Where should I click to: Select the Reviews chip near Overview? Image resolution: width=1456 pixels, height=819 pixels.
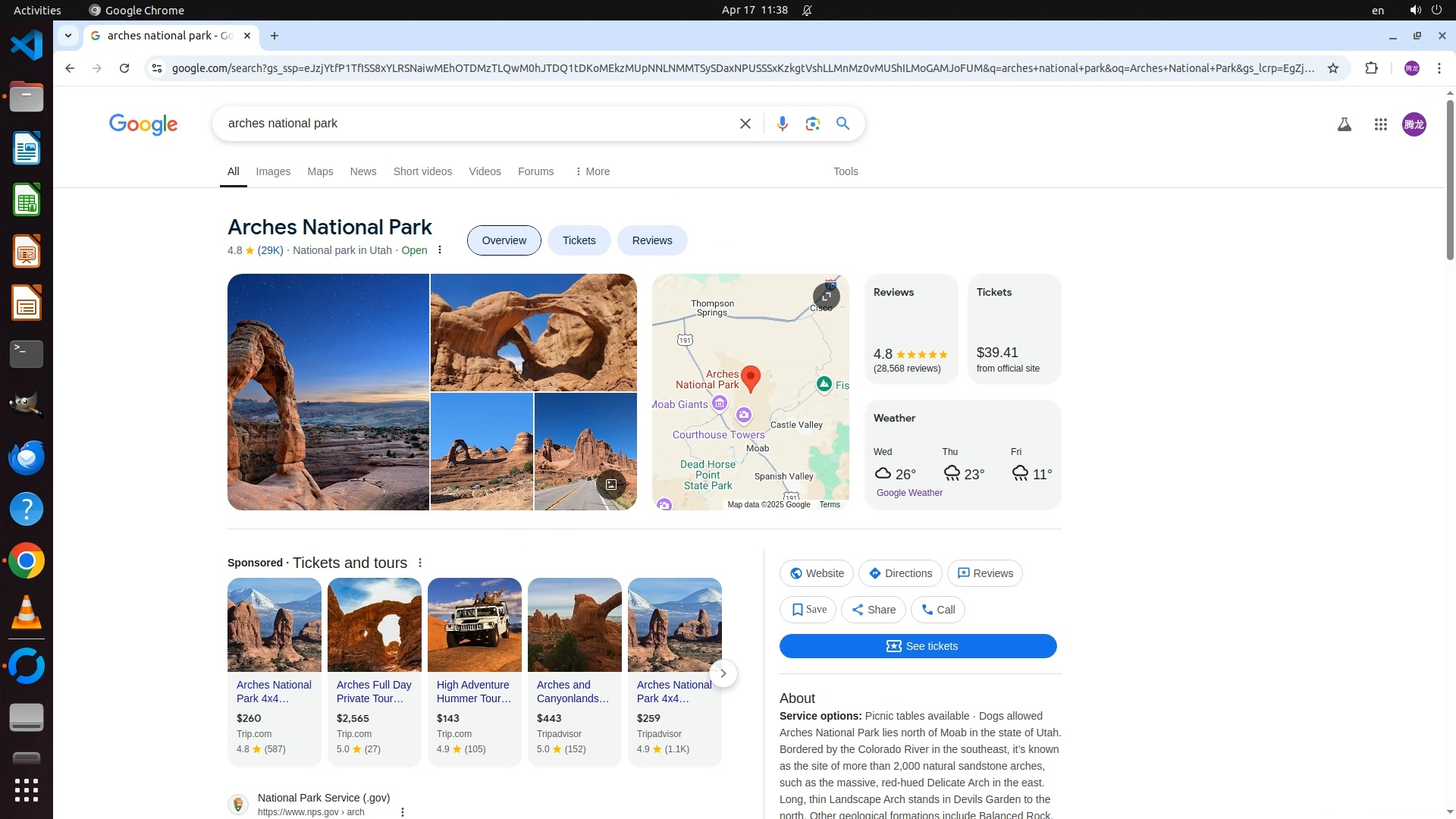pos(651,240)
